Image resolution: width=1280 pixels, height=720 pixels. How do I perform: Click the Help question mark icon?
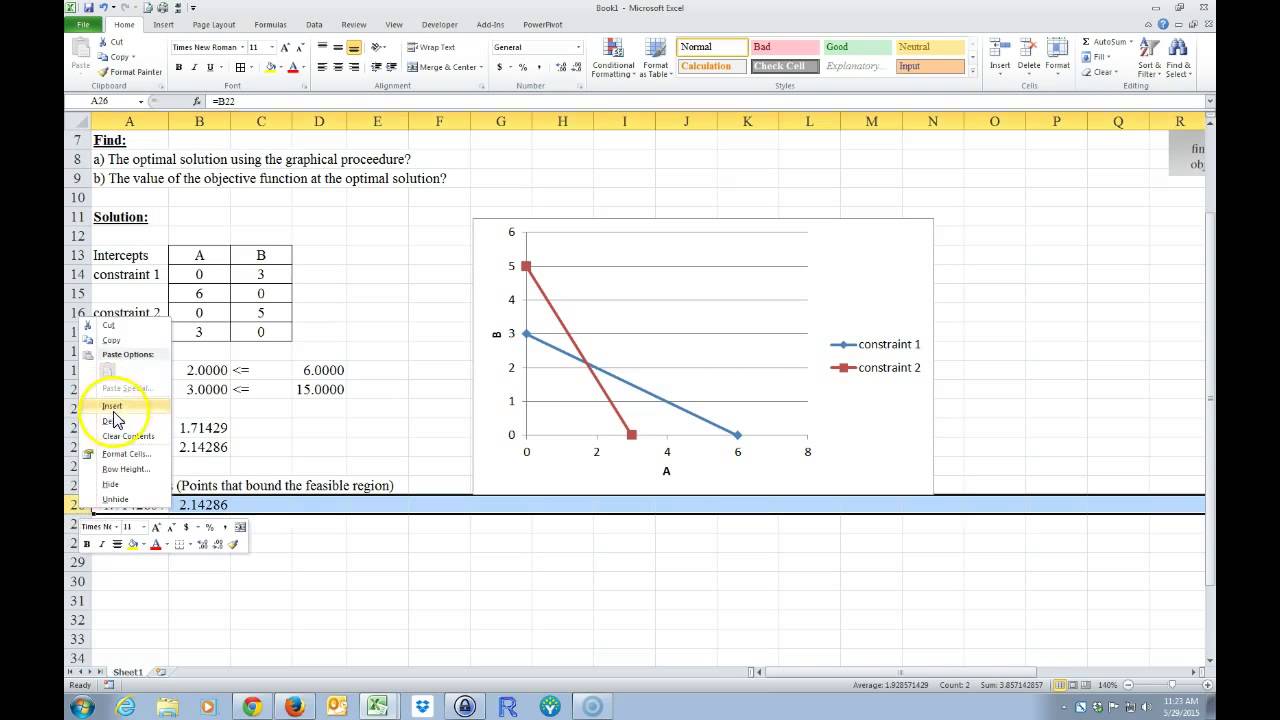click(1163, 24)
